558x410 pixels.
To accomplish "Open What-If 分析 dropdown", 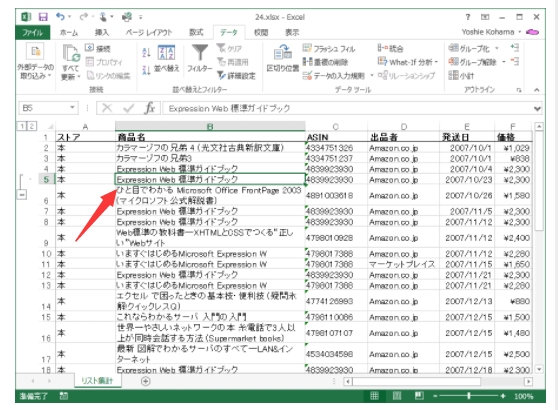I will (x=408, y=62).
